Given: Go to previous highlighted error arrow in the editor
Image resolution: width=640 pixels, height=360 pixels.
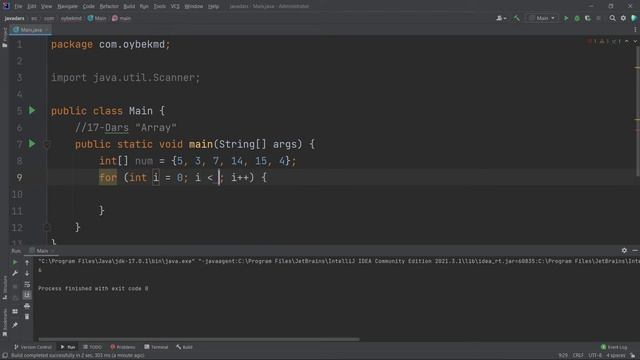Looking at the screenshot, I should [x=627, y=41].
